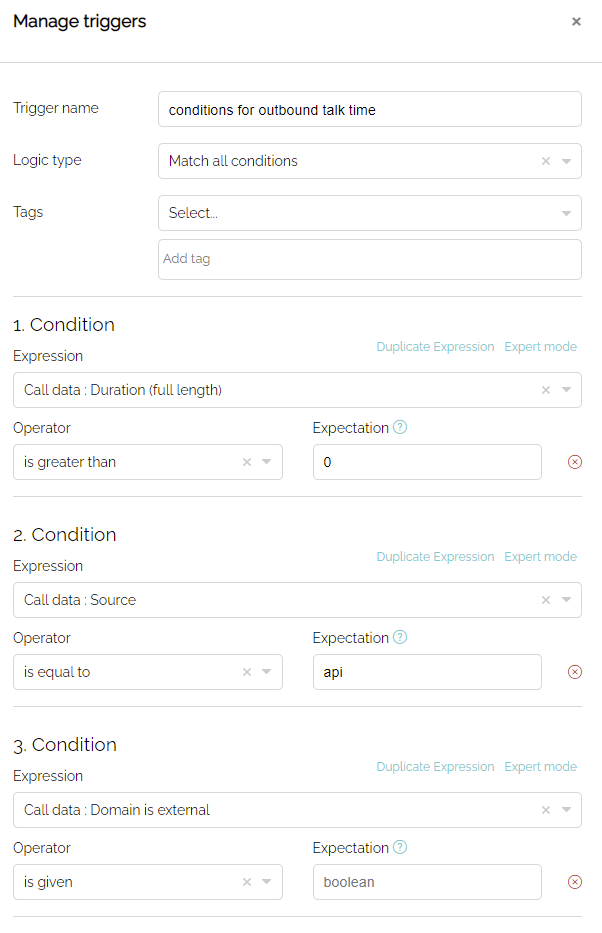602x933 pixels.
Task: Close the Manage triggers dialog
Action: pyautogui.click(x=576, y=21)
